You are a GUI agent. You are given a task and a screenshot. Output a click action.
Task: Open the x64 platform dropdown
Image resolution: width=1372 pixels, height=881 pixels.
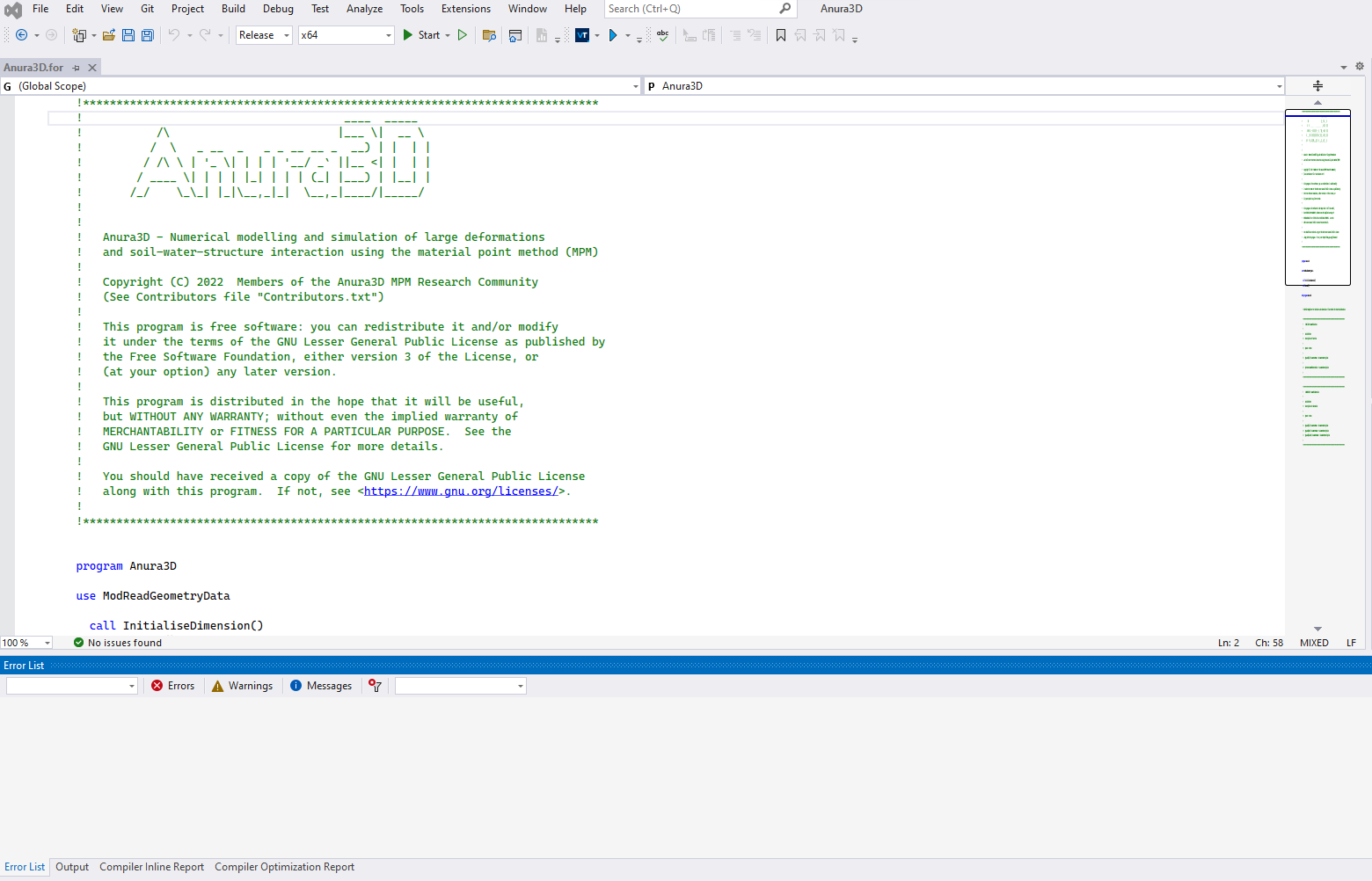point(346,35)
